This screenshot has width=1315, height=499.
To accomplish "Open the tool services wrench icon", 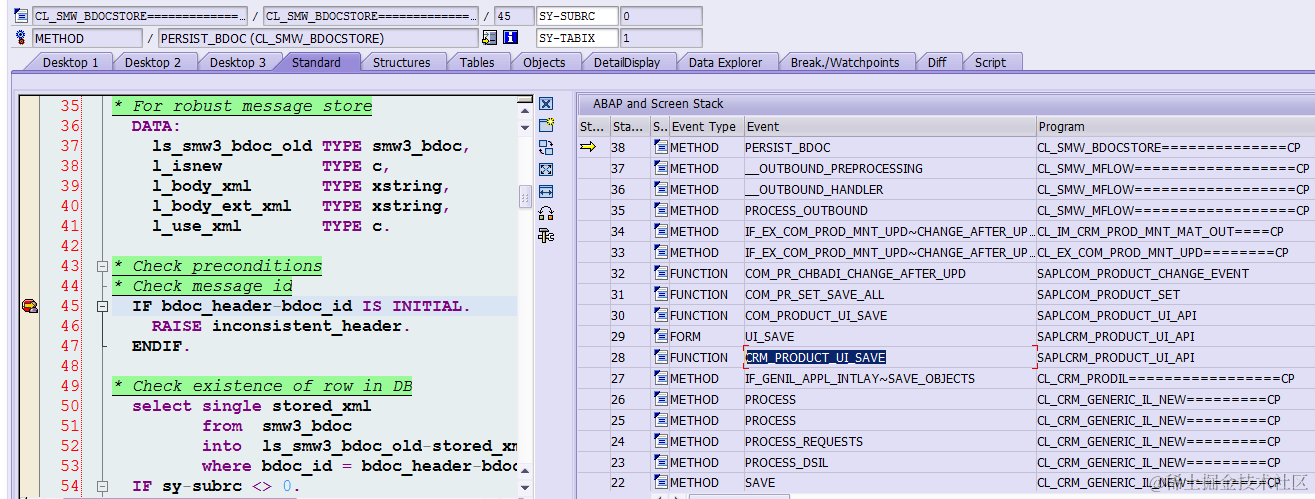I will coord(546,235).
